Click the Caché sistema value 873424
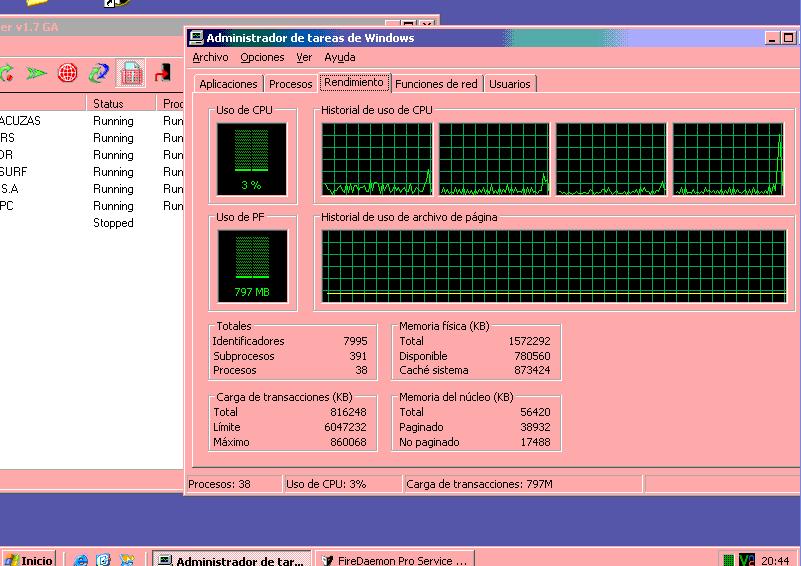The height and width of the screenshot is (566, 801). pos(532,370)
